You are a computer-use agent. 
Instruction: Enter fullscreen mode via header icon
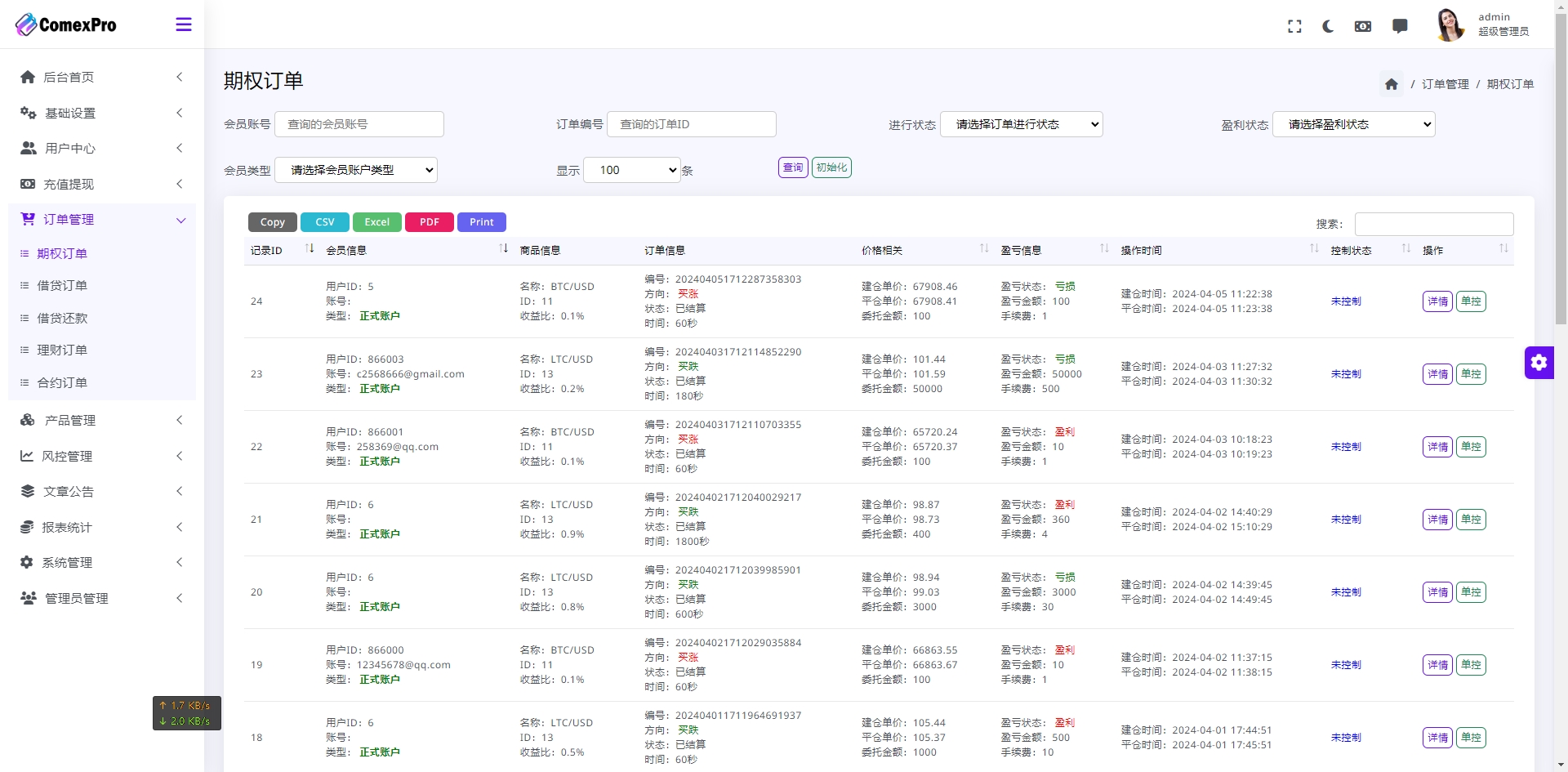[x=1294, y=26]
